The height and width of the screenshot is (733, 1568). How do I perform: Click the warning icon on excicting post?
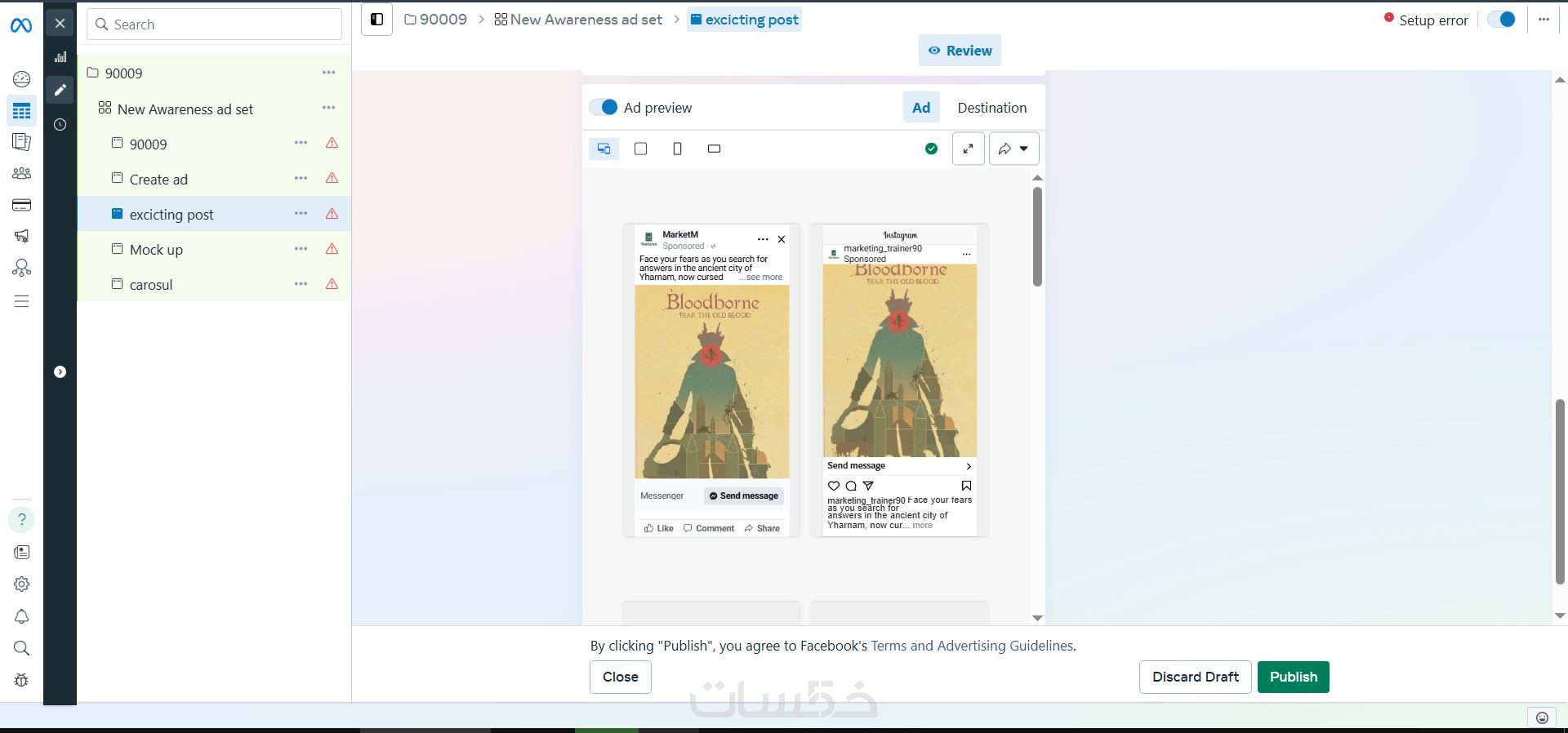(332, 214)
